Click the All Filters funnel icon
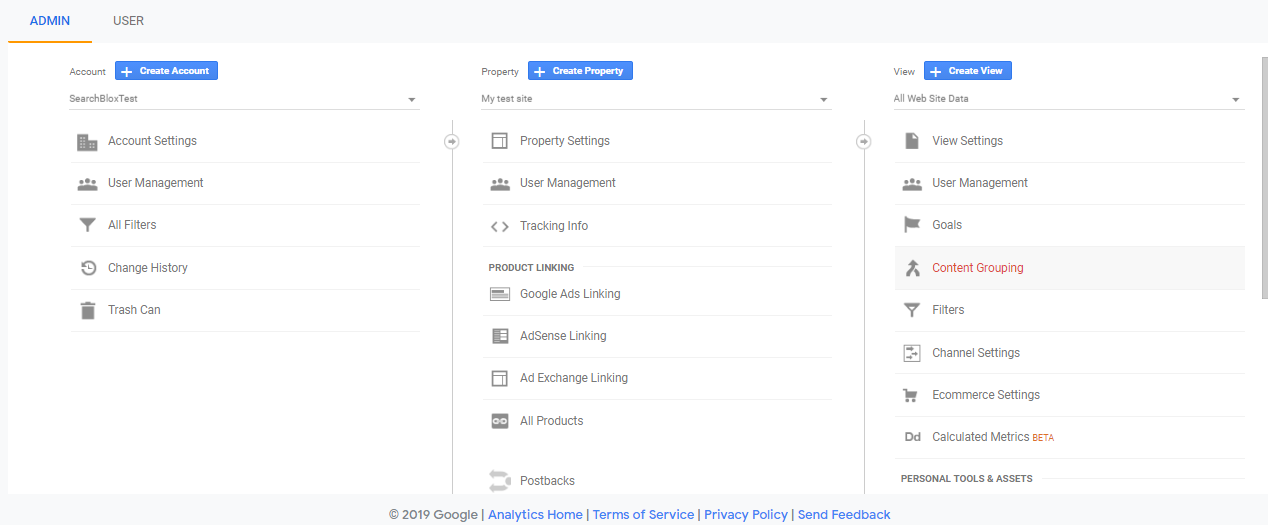This screenshot has width=1268, height=525. (x=88, y=225)
